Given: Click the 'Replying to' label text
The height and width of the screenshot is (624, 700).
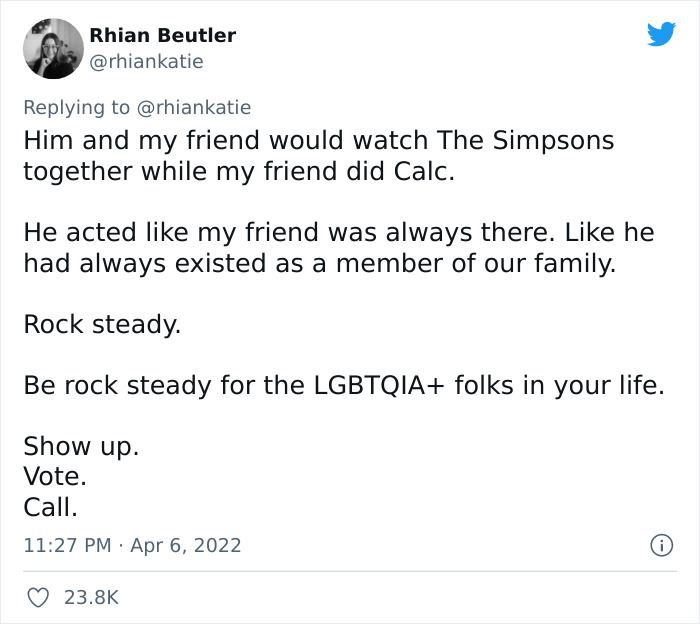Looking at the screenshot, I should click(x=75, y=107).
